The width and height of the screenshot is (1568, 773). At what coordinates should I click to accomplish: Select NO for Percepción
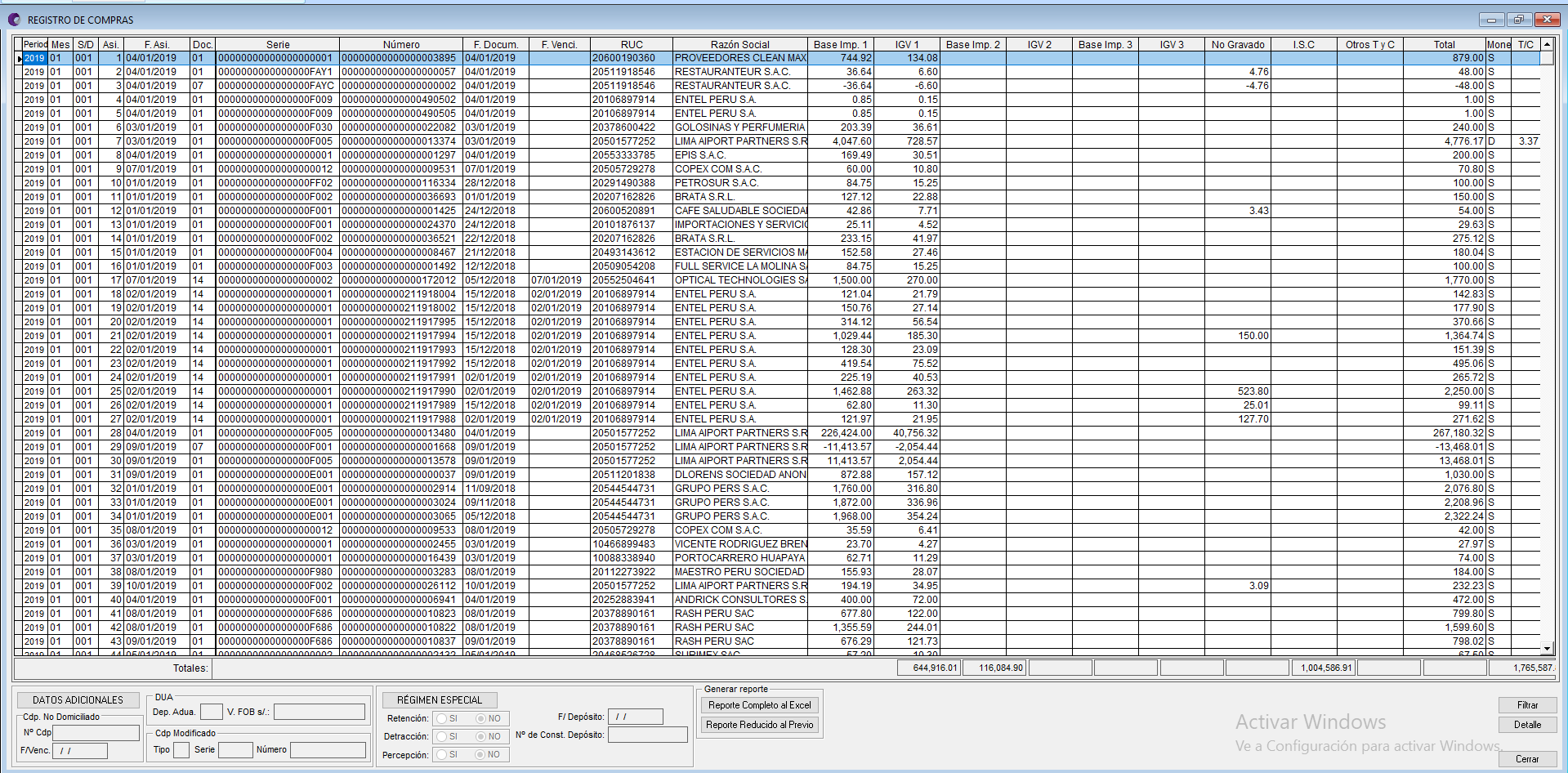click(x=481, y=755)
